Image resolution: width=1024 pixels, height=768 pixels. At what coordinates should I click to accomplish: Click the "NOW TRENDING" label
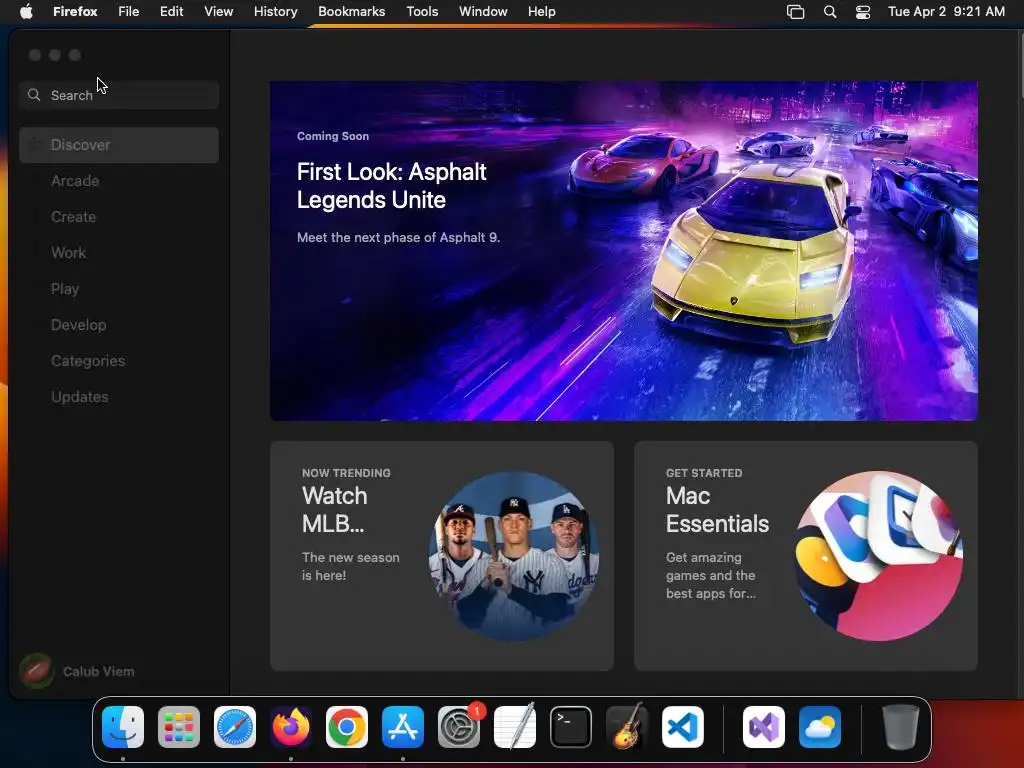coord(346,473)
